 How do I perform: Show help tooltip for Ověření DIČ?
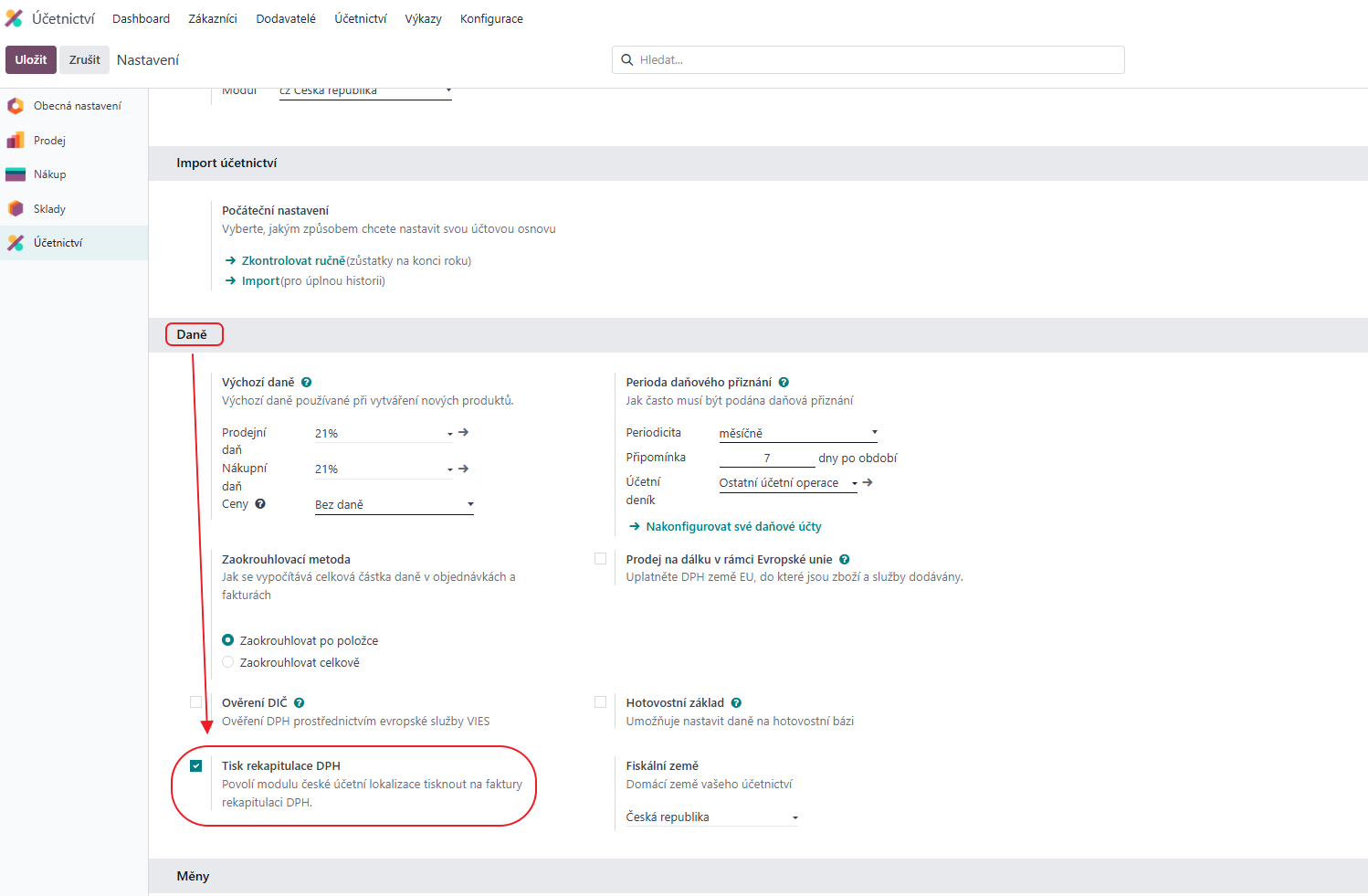(300, 703)
